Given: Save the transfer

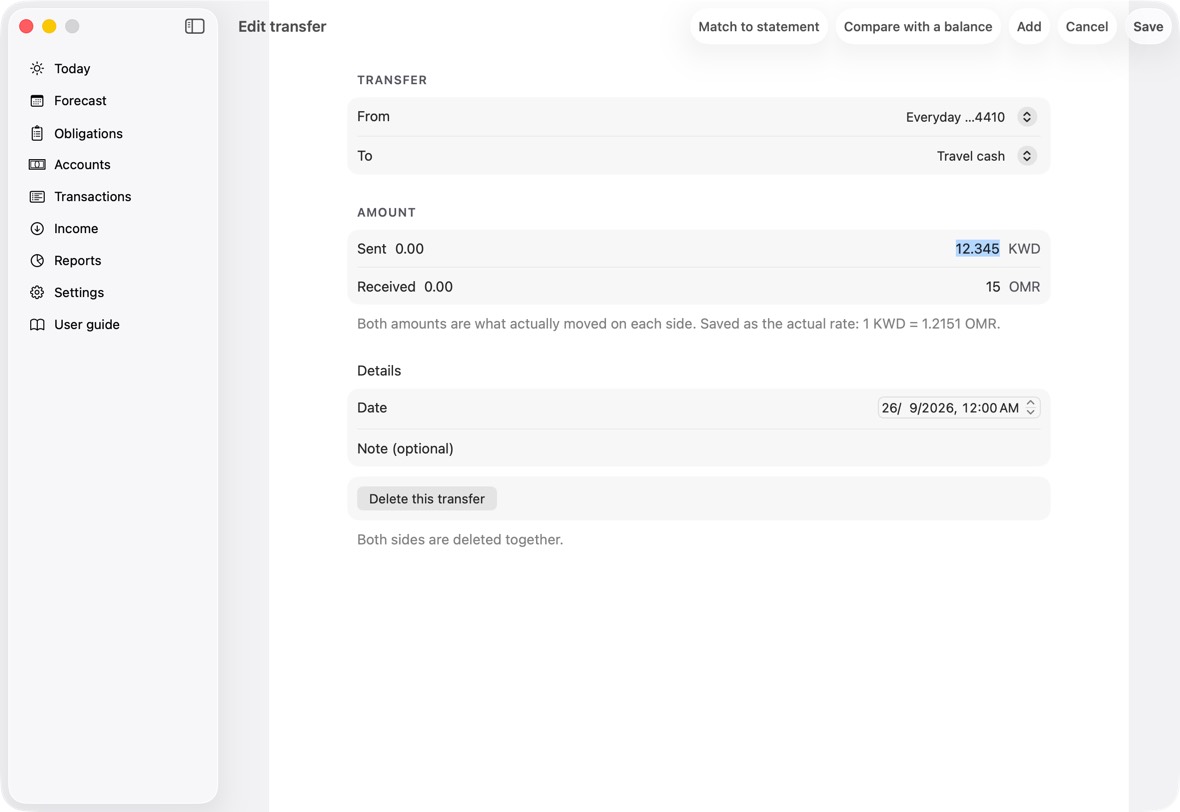Looking at the screenshot, I should click(1148, 26).
